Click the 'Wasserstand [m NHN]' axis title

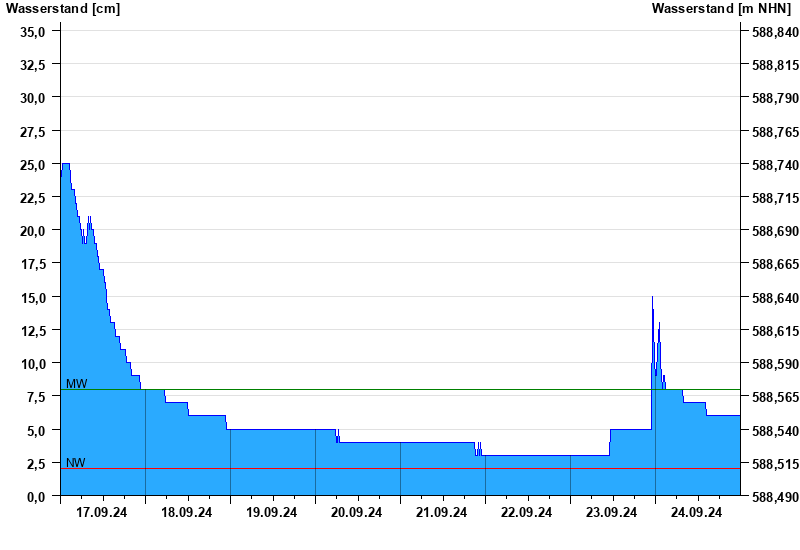(x=721, y=9)
